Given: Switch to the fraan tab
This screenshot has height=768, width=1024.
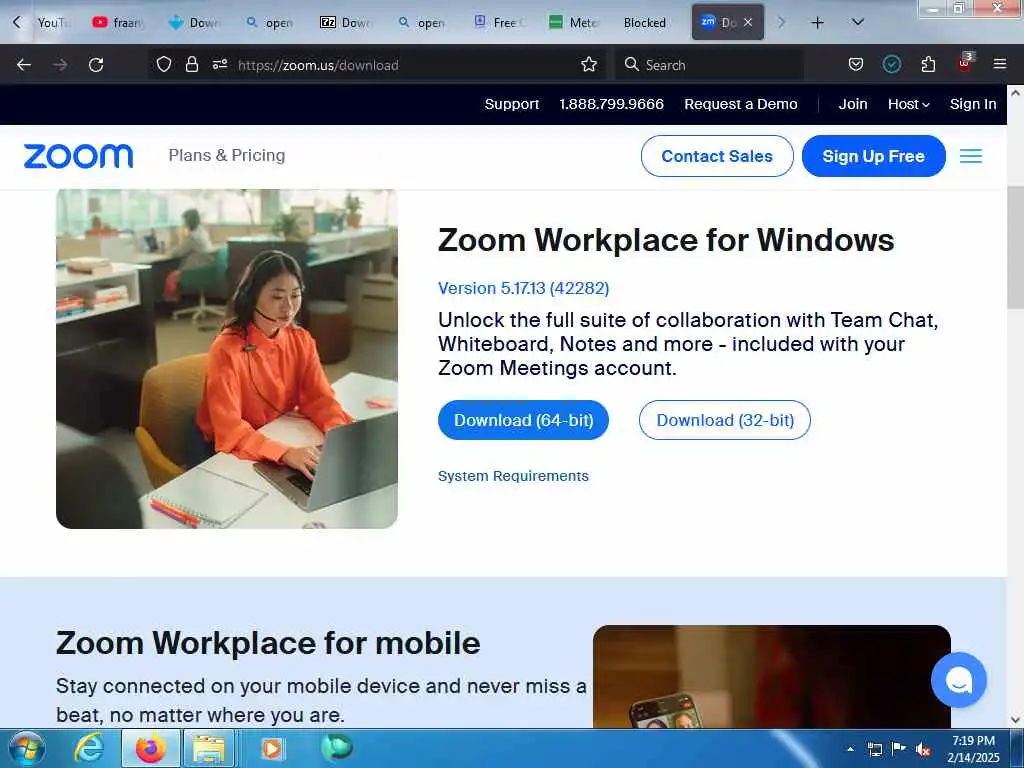Looking at the screenshot, I should 118,23.
